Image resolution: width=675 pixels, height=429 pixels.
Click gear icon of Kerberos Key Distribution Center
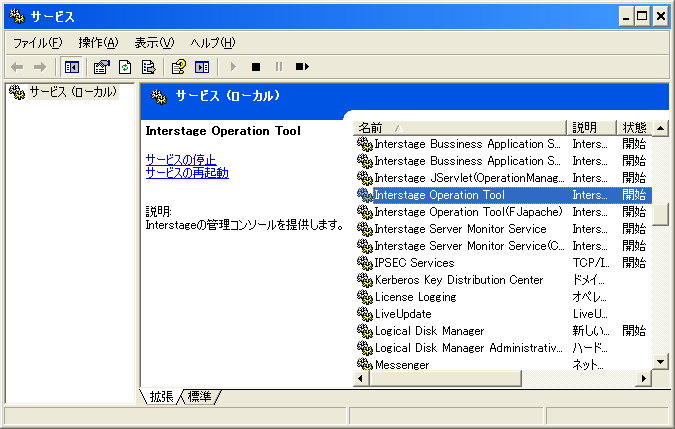pos(365,280)
